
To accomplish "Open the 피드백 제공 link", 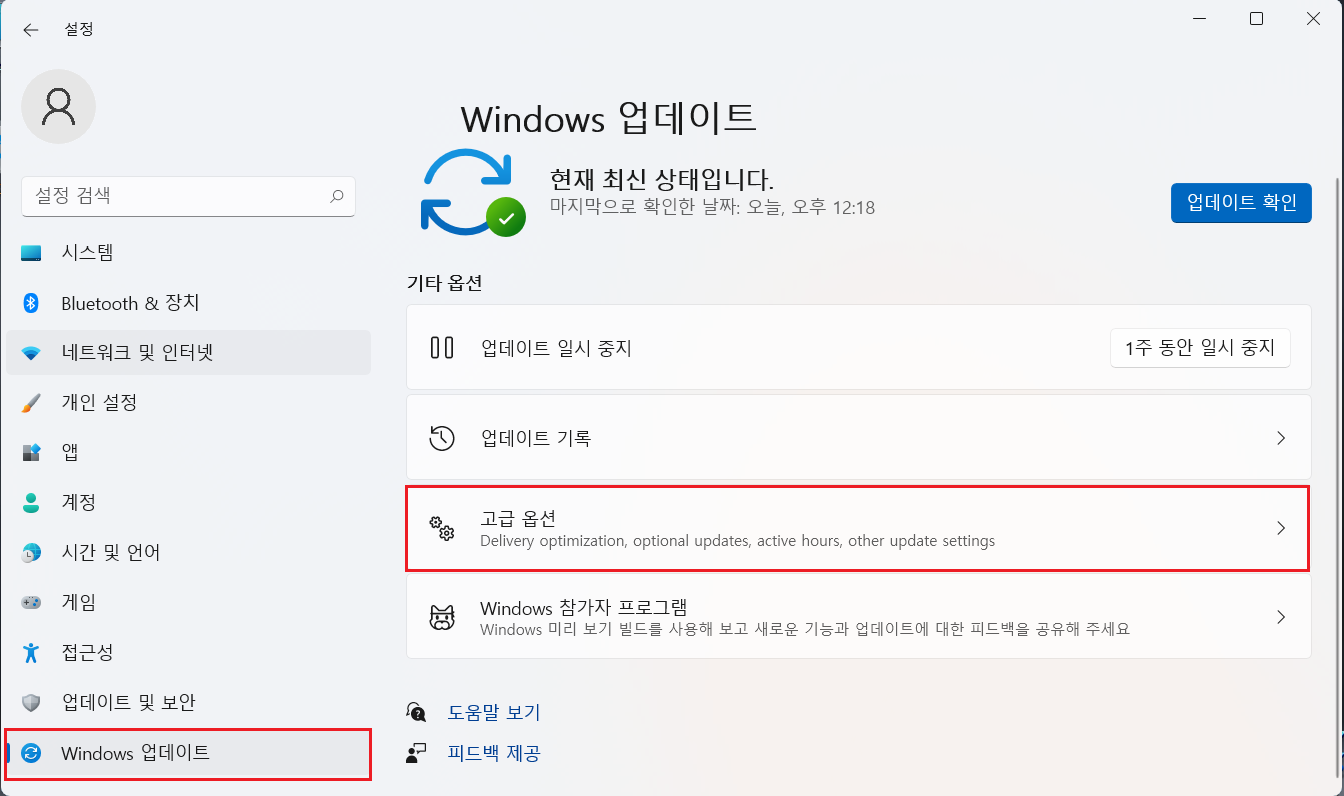I will pyautogui.click(x=494, y=753).
